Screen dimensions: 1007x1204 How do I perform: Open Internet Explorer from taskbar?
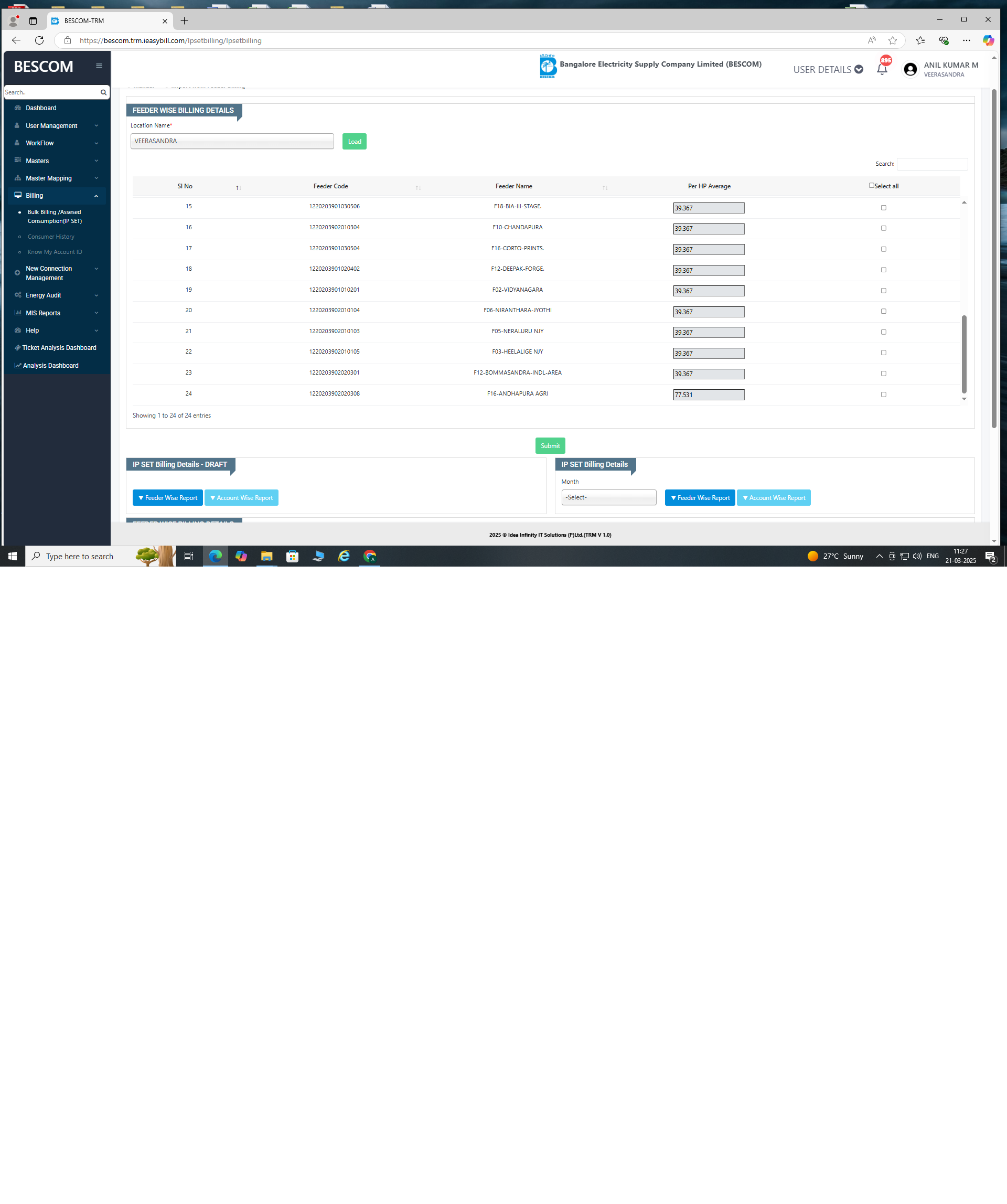(x=344, y=556)
